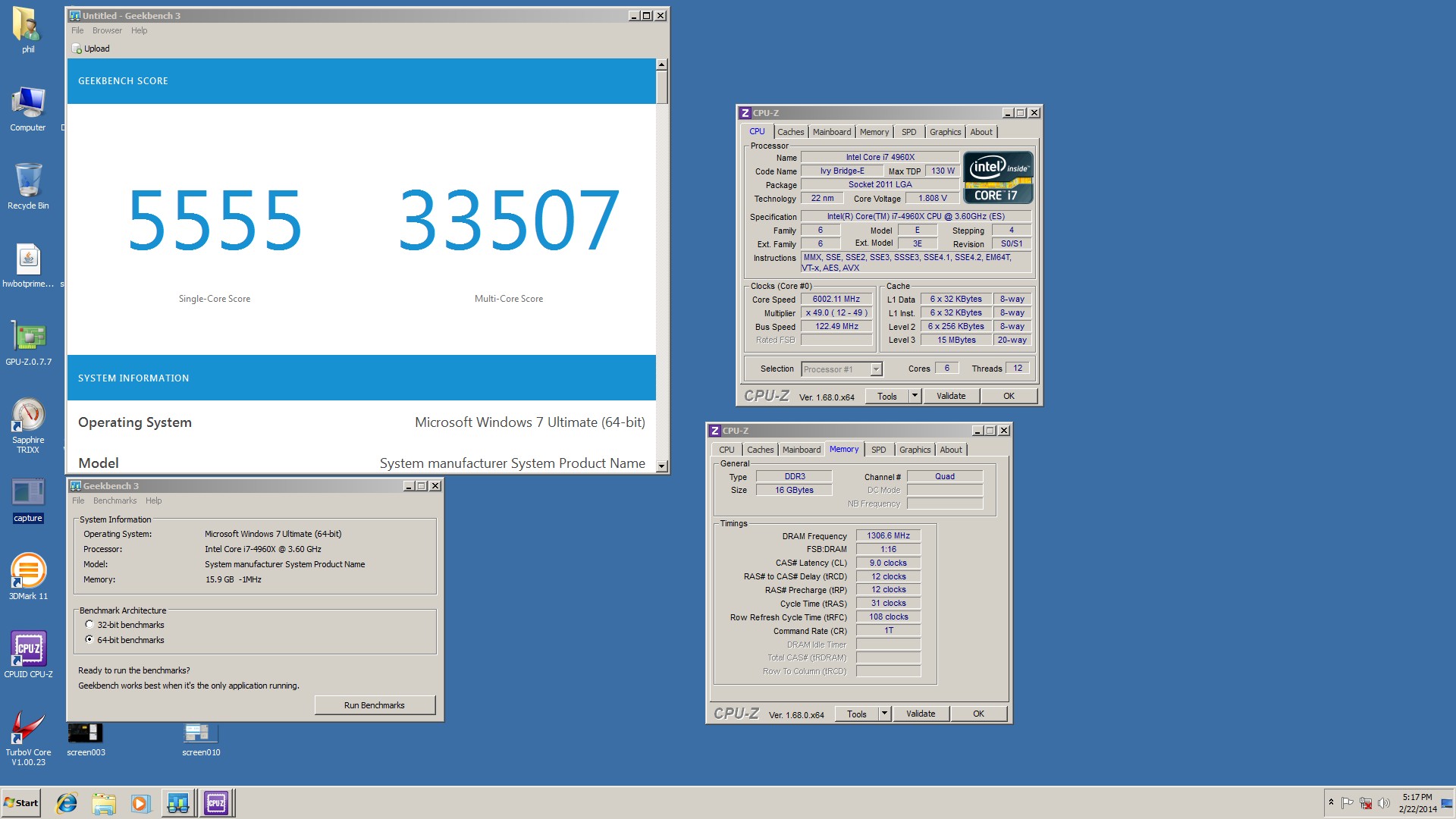Click Tools button in upper CPU-Z window
Screen dimensions: 1456x819
tap(887, 396)
